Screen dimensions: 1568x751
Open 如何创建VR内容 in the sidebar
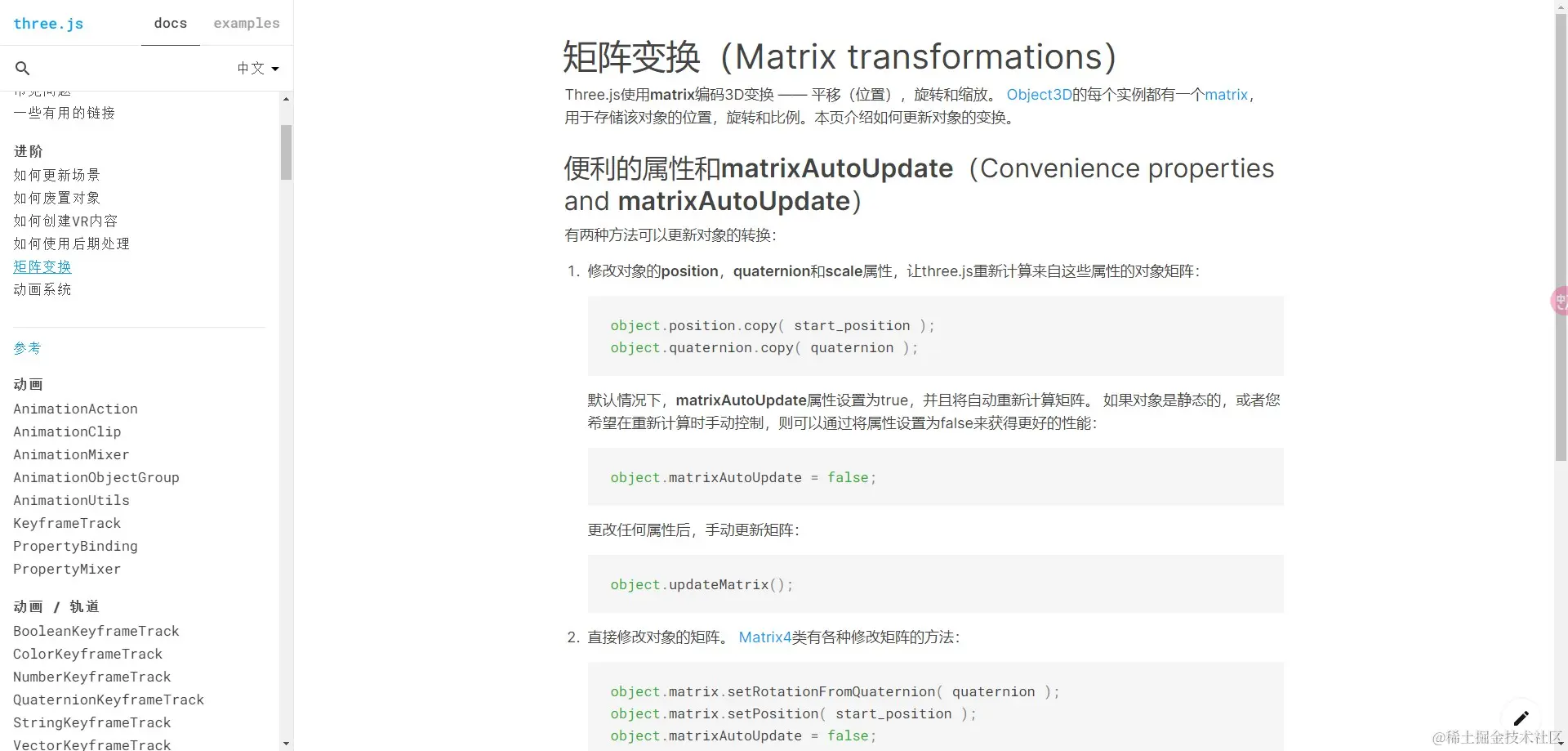pos(65,221)
